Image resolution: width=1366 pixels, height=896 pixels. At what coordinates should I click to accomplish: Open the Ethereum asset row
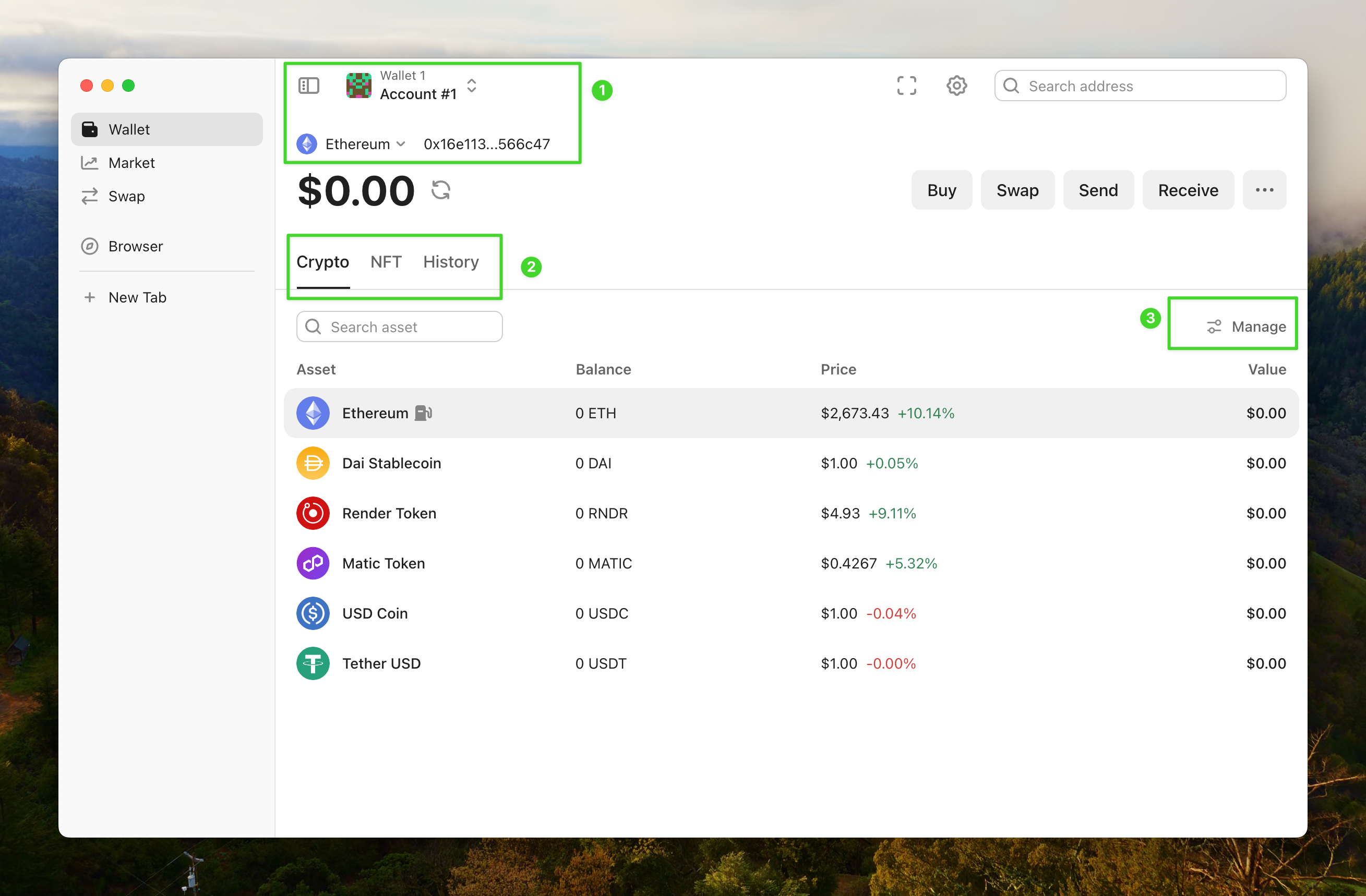point(791,413)
